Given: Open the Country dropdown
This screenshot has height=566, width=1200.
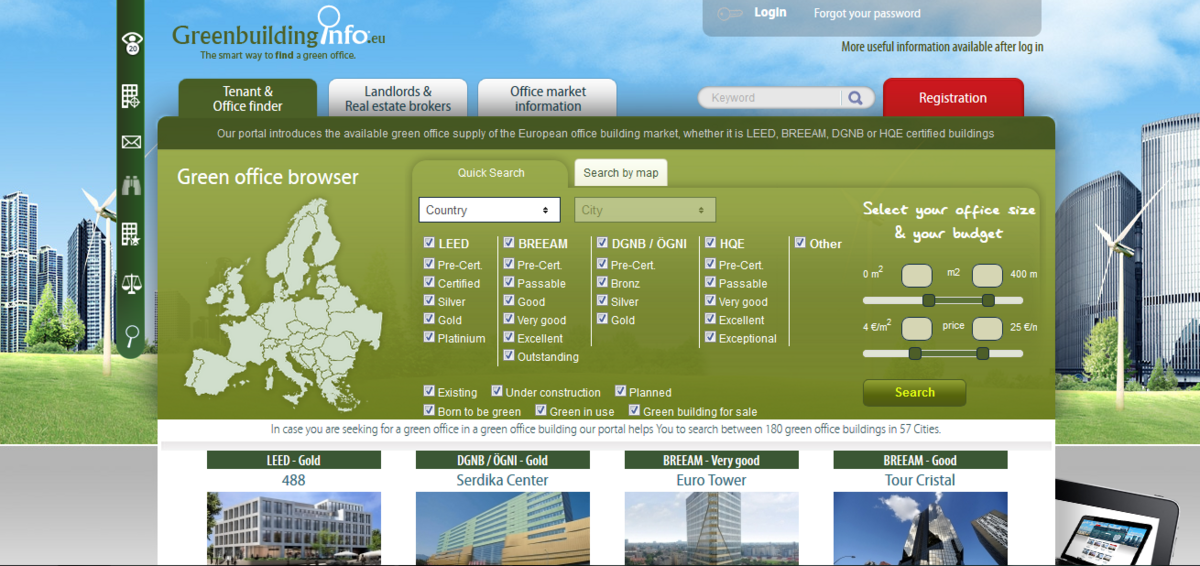Looking at the screenshot, I should (x=489, y=210).
